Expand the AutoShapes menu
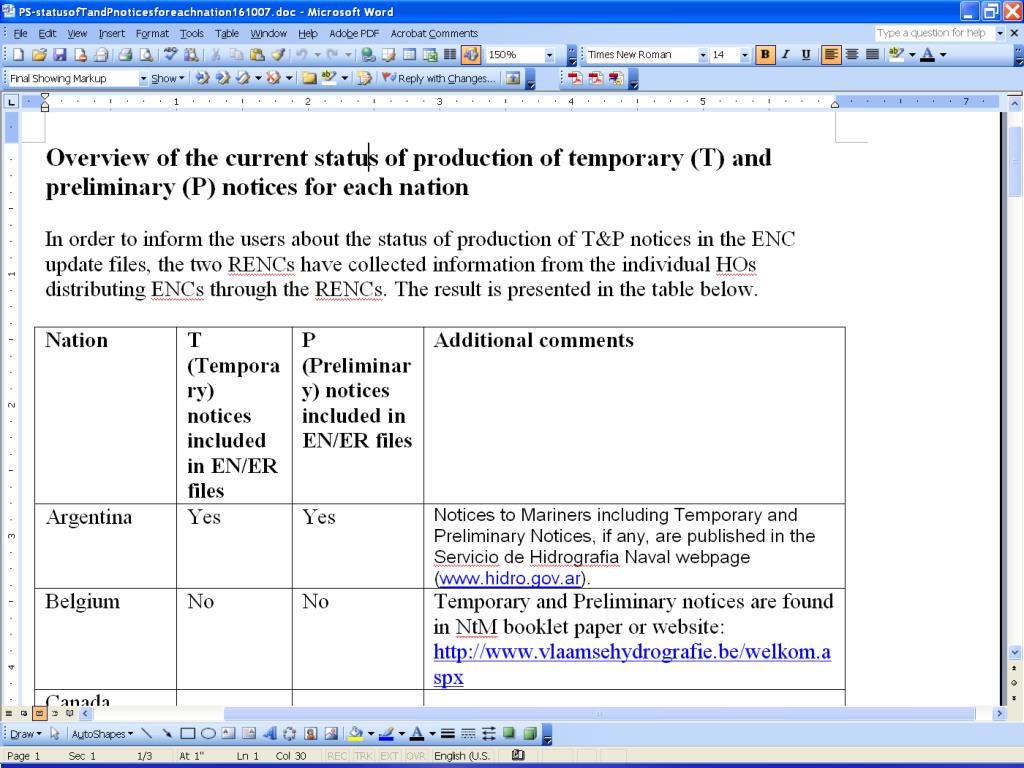This screenshot has width=1024, height=768. click(x=102, y=734)
